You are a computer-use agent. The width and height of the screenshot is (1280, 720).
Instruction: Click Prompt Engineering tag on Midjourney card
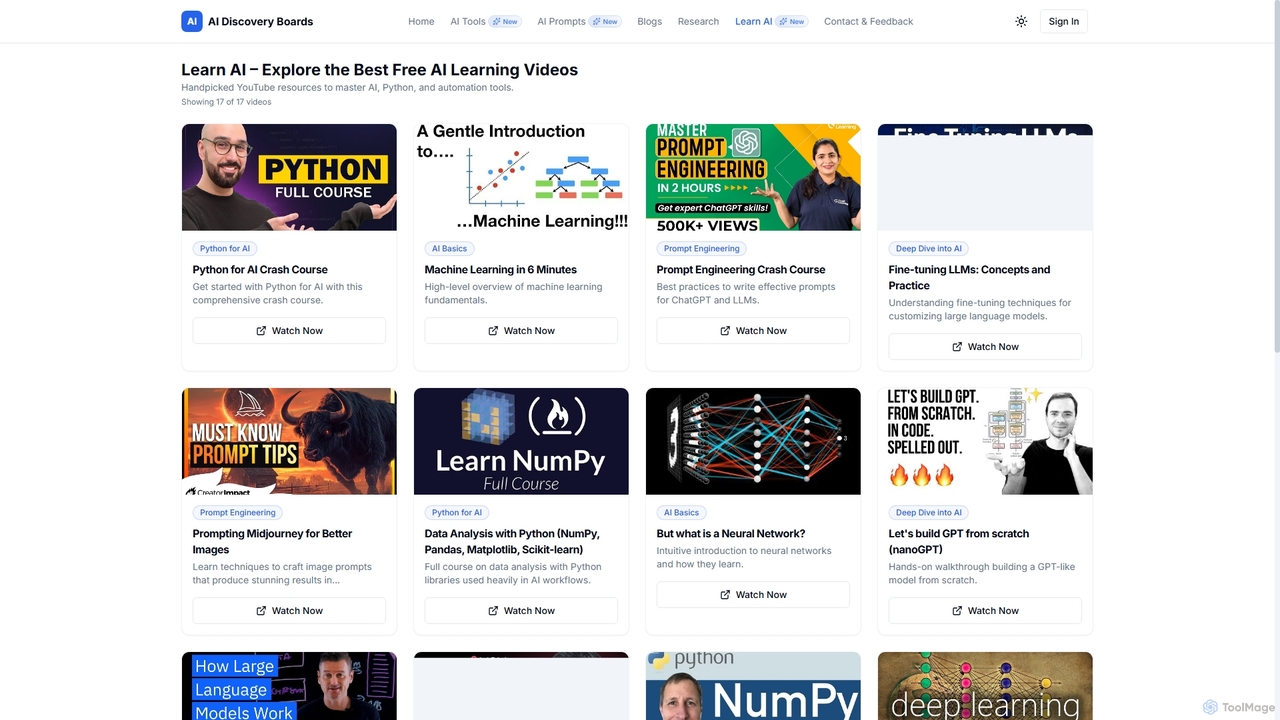[238, 512]
